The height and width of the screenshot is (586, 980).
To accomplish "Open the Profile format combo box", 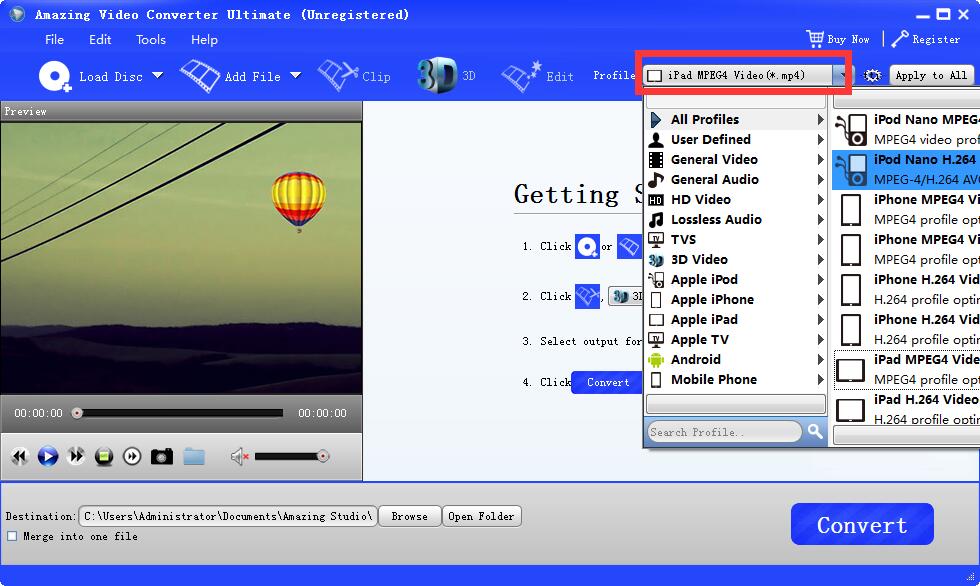I will tap(747, 76).
